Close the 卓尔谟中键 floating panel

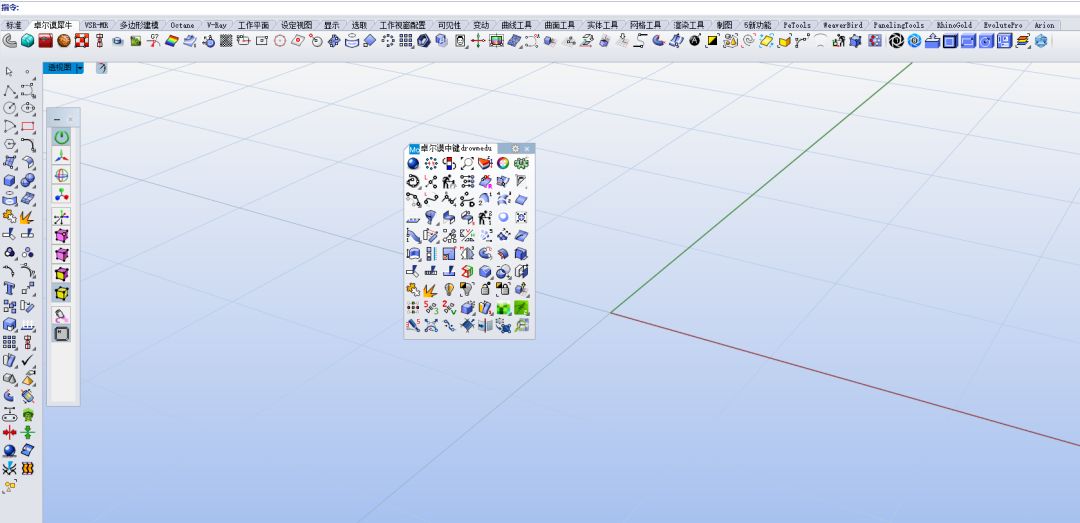[x=527, y=148]
